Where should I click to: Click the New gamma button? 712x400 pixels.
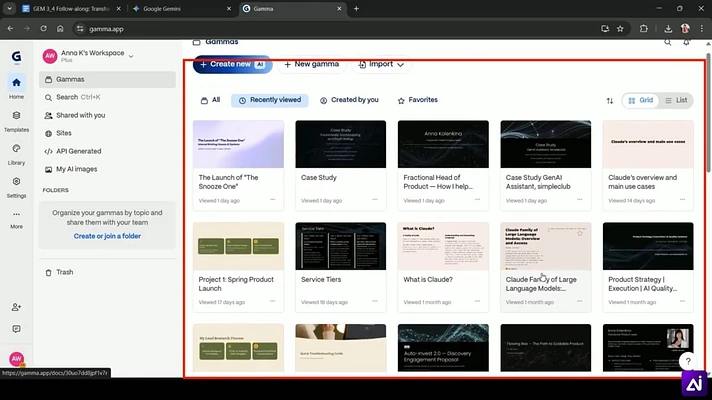(x=312, y=64)
